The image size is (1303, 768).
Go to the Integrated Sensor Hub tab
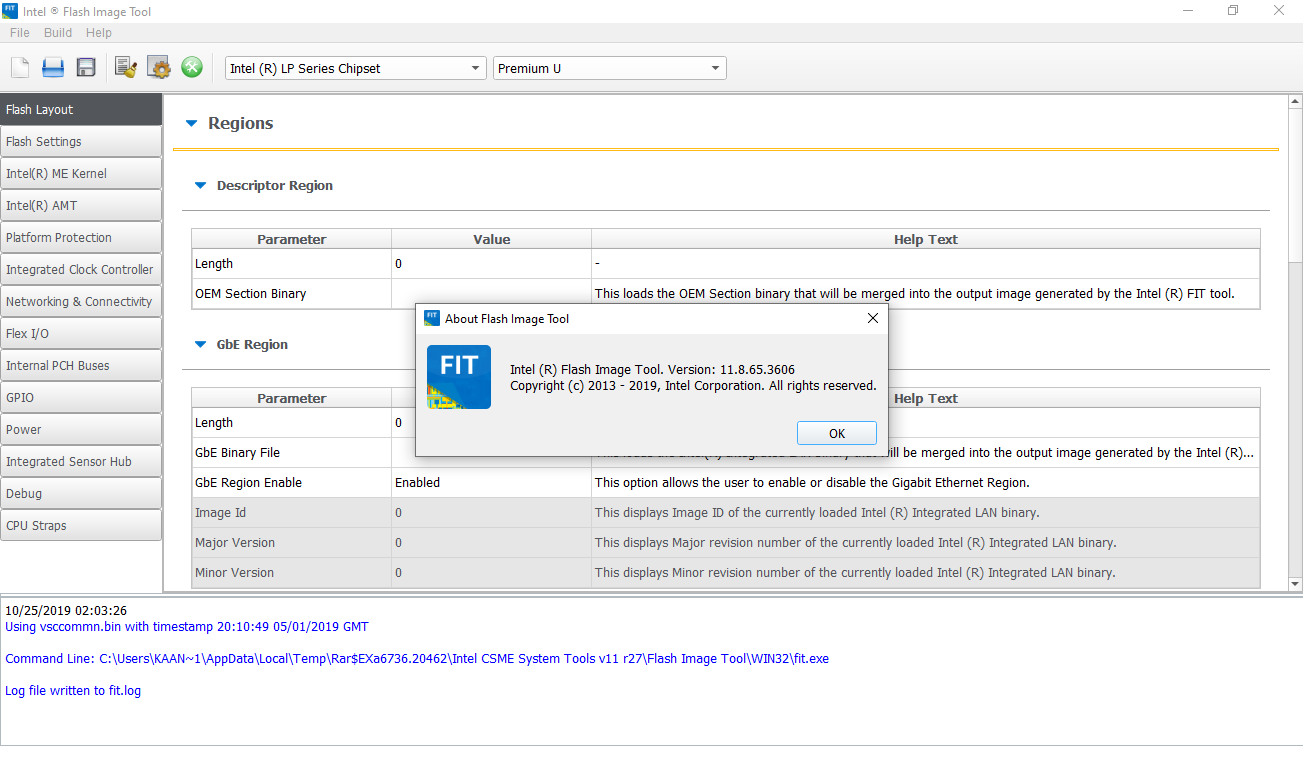[x=81, y=462]
